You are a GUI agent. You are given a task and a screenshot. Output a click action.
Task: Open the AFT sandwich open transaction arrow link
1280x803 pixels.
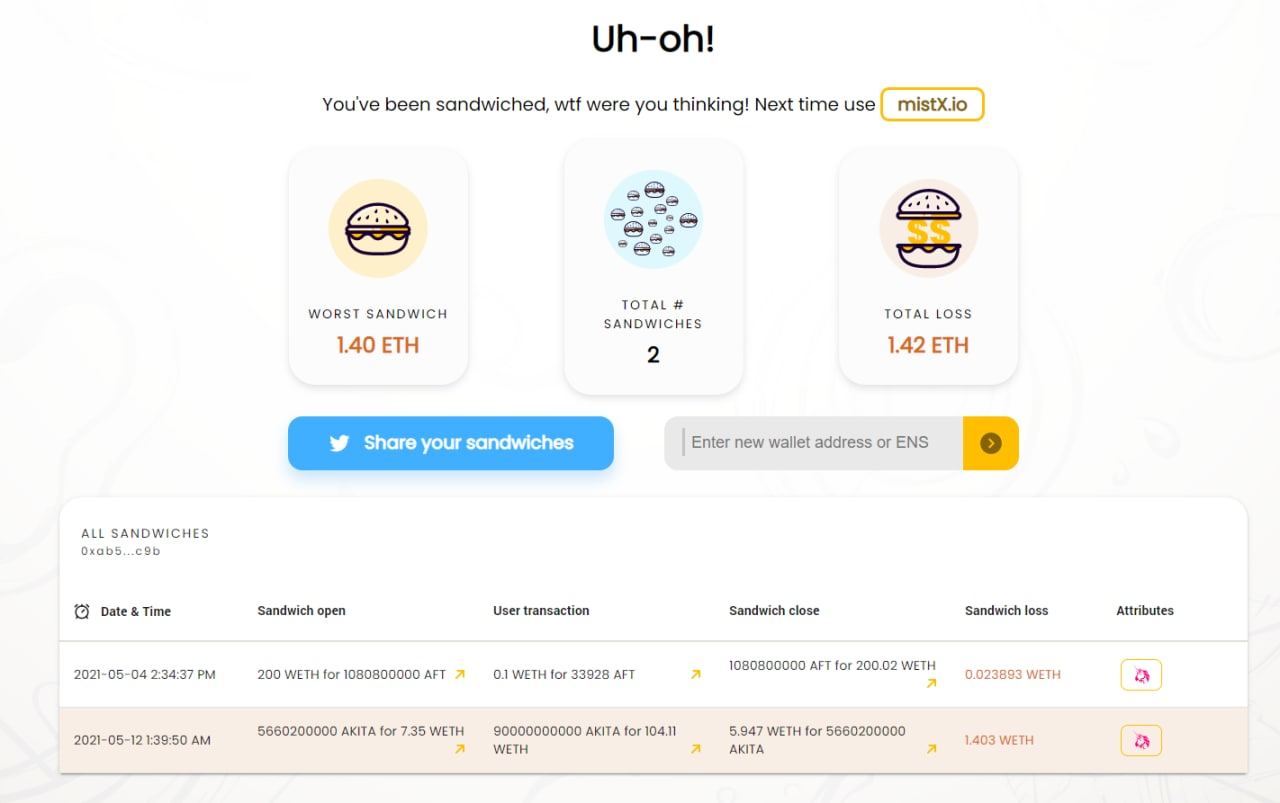[460, 674]
